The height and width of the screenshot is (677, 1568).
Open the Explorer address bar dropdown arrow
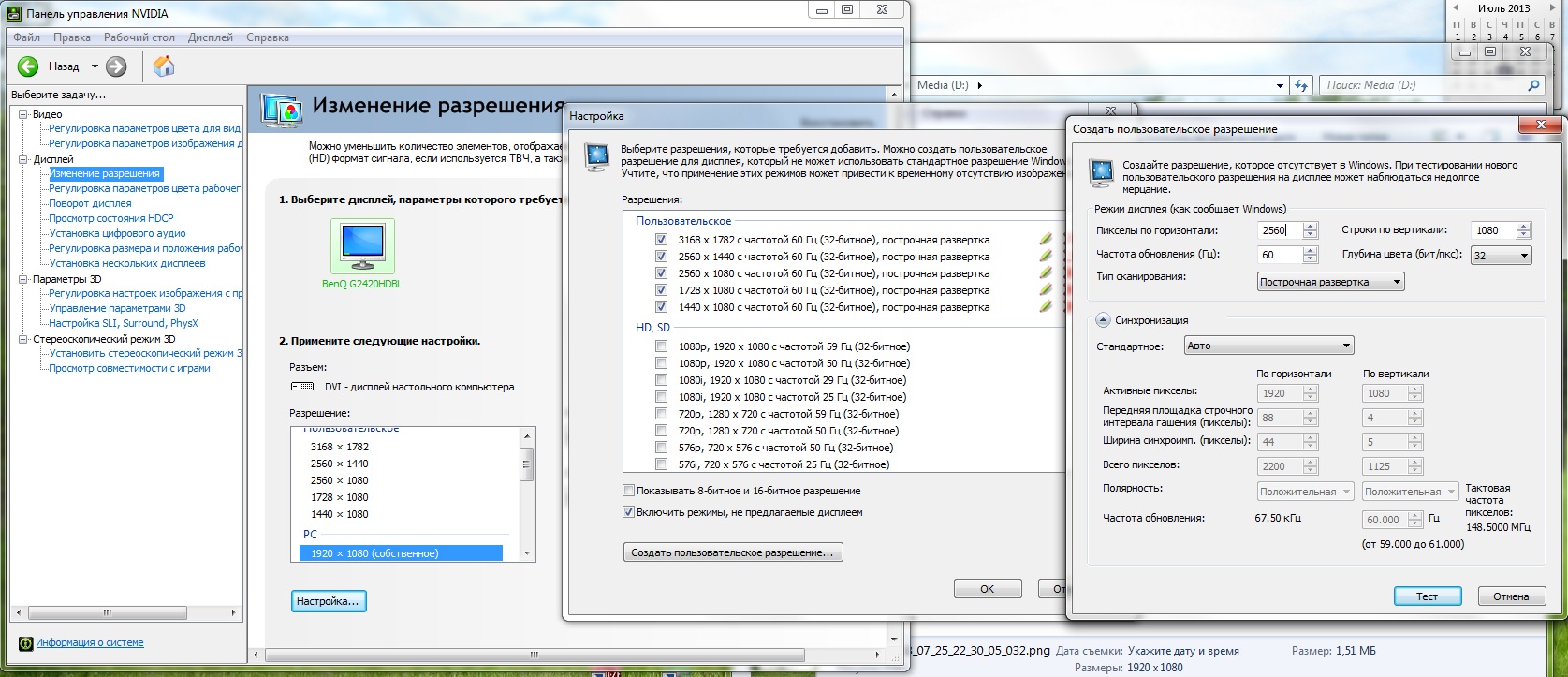[1280, 85]
